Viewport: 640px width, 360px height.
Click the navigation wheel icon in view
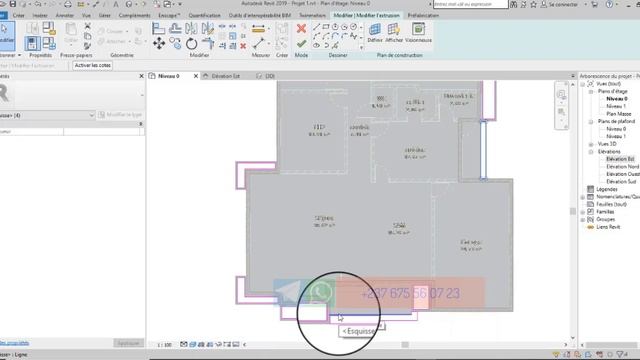point(561,95)
